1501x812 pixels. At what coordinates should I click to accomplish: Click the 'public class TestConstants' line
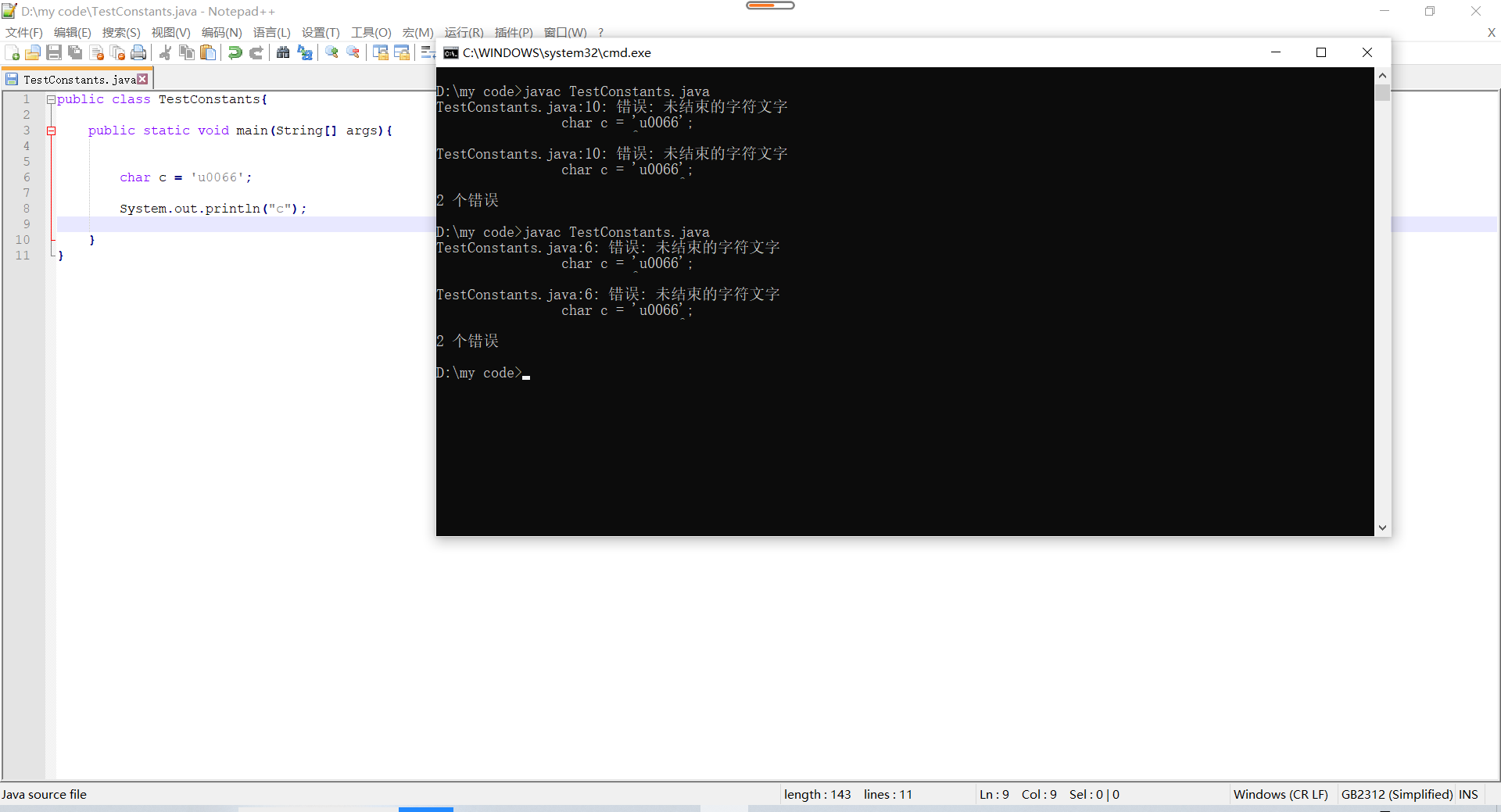(162, 99)
